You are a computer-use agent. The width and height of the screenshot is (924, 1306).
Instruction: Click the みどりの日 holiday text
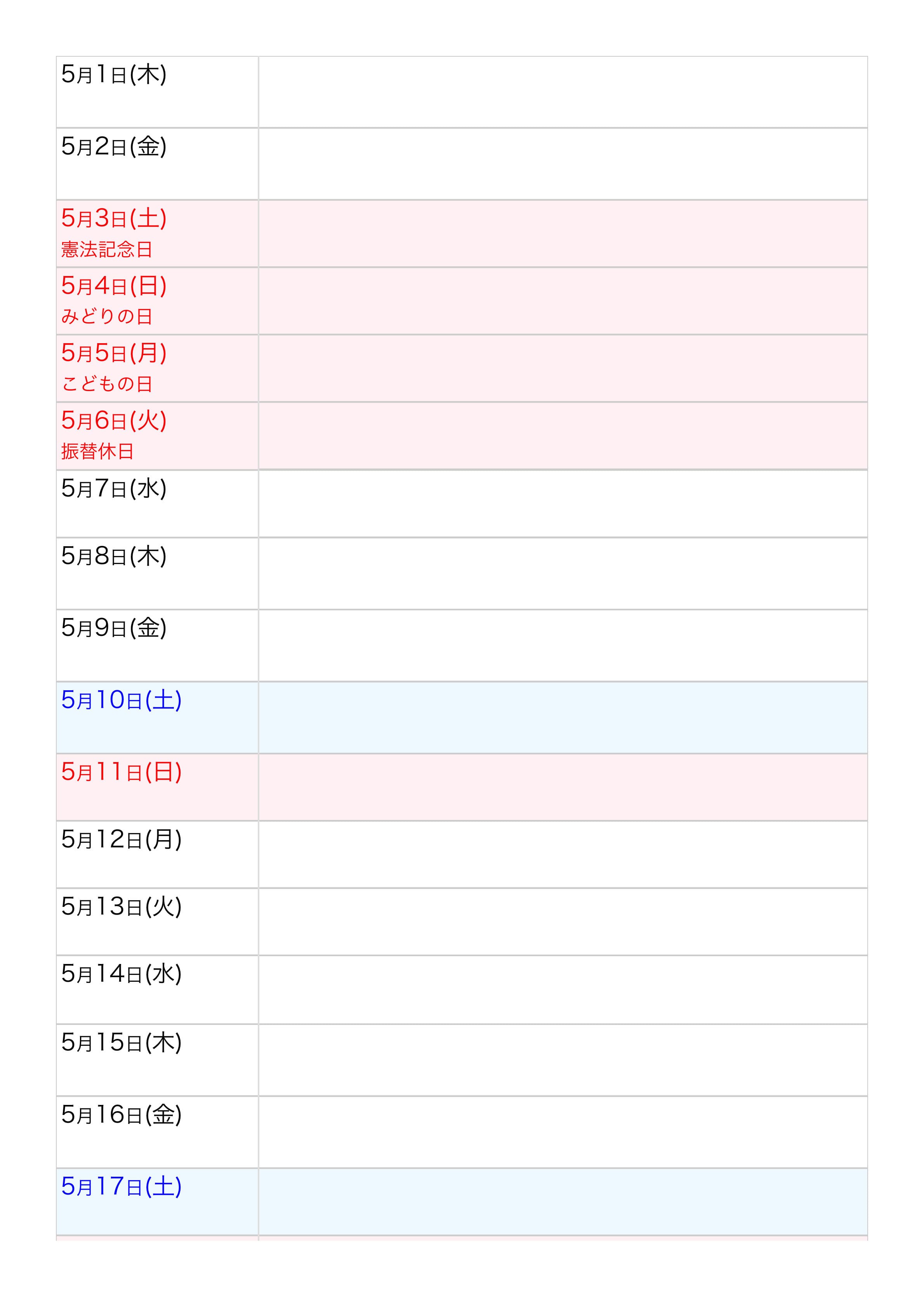[106, 316]
